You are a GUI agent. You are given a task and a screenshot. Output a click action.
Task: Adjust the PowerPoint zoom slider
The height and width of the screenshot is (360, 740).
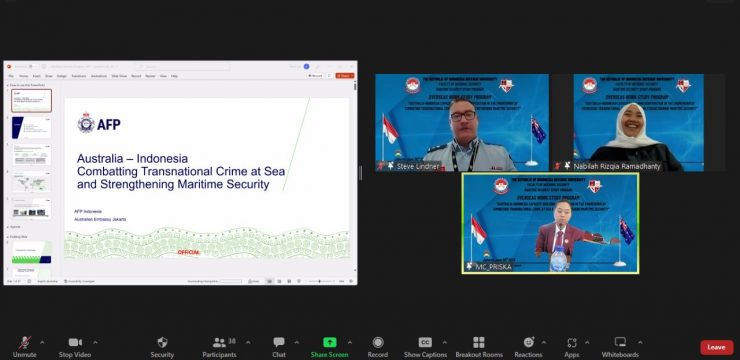click(320, 281)
